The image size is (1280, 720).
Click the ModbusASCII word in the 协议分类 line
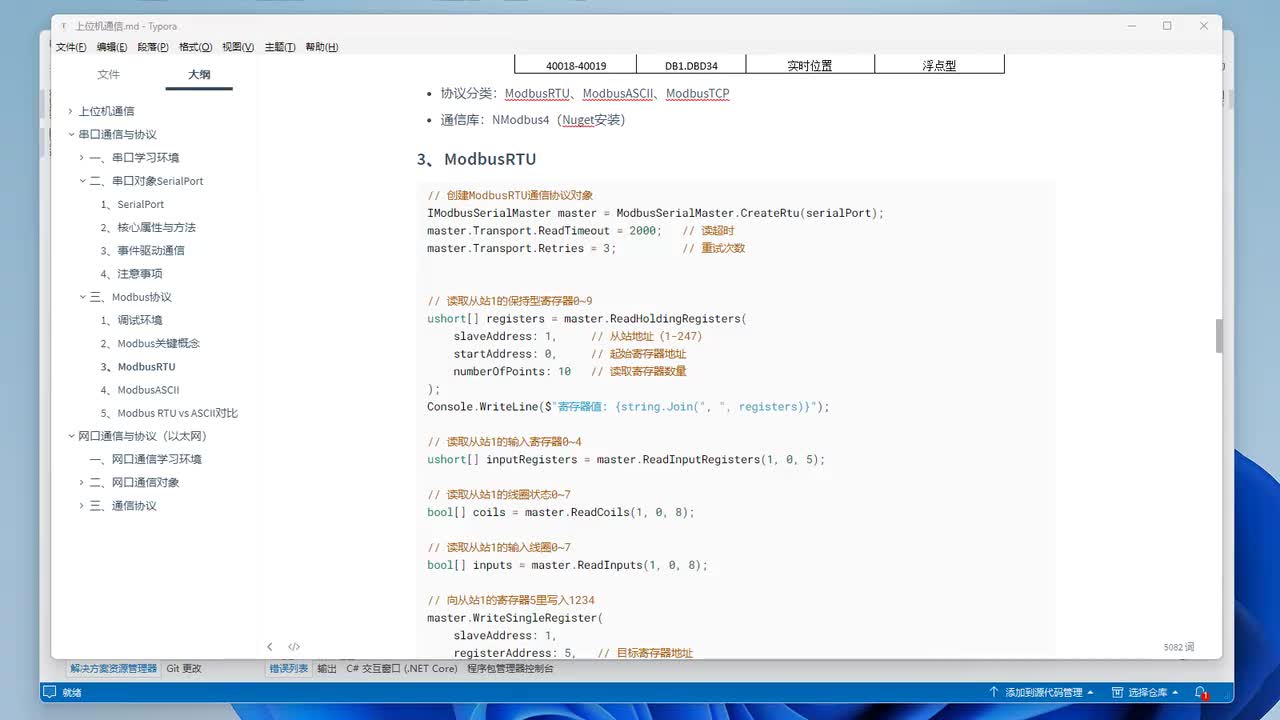(618, 94)
